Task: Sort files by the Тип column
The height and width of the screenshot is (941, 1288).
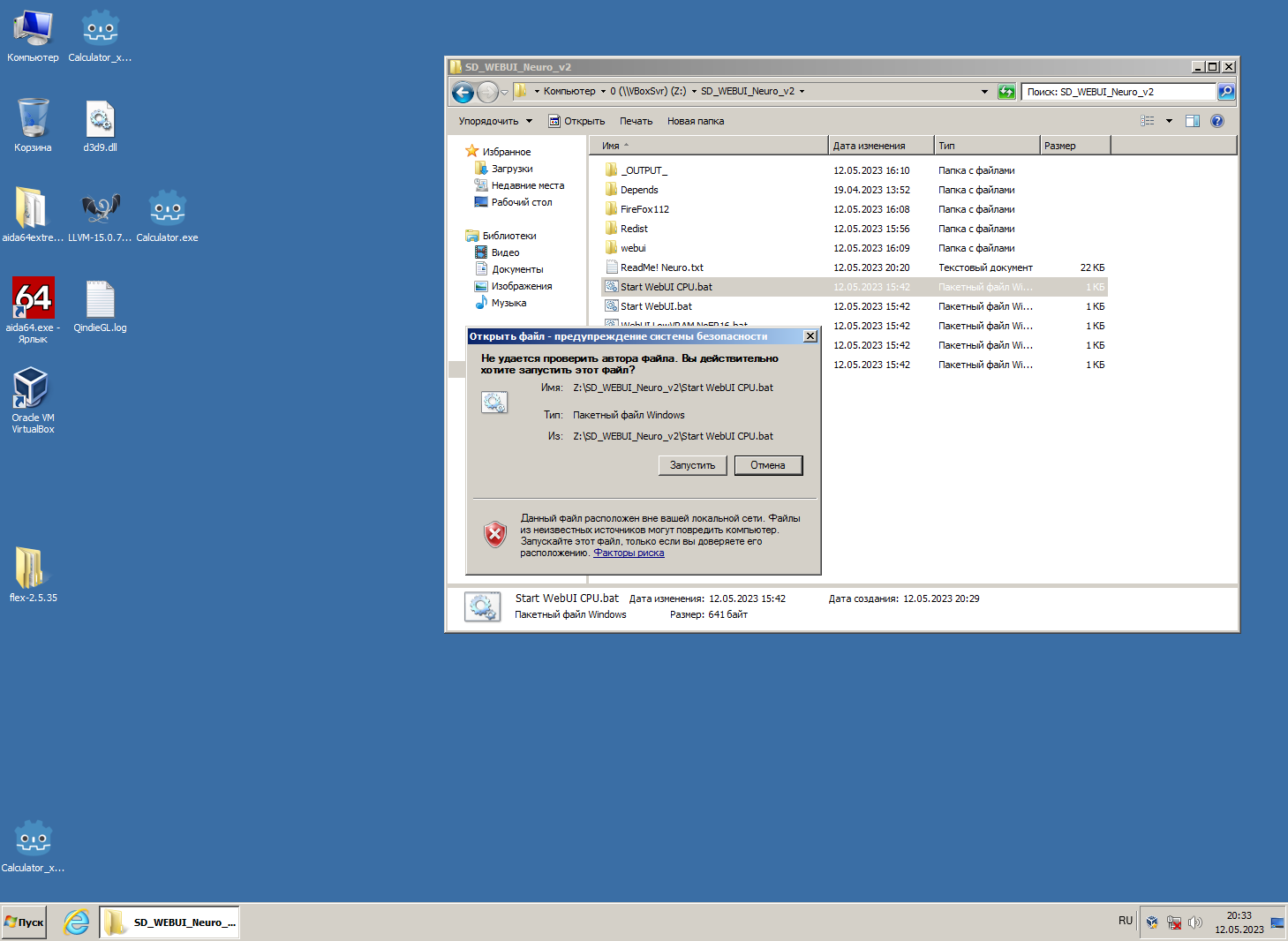Action: (987, 146)
